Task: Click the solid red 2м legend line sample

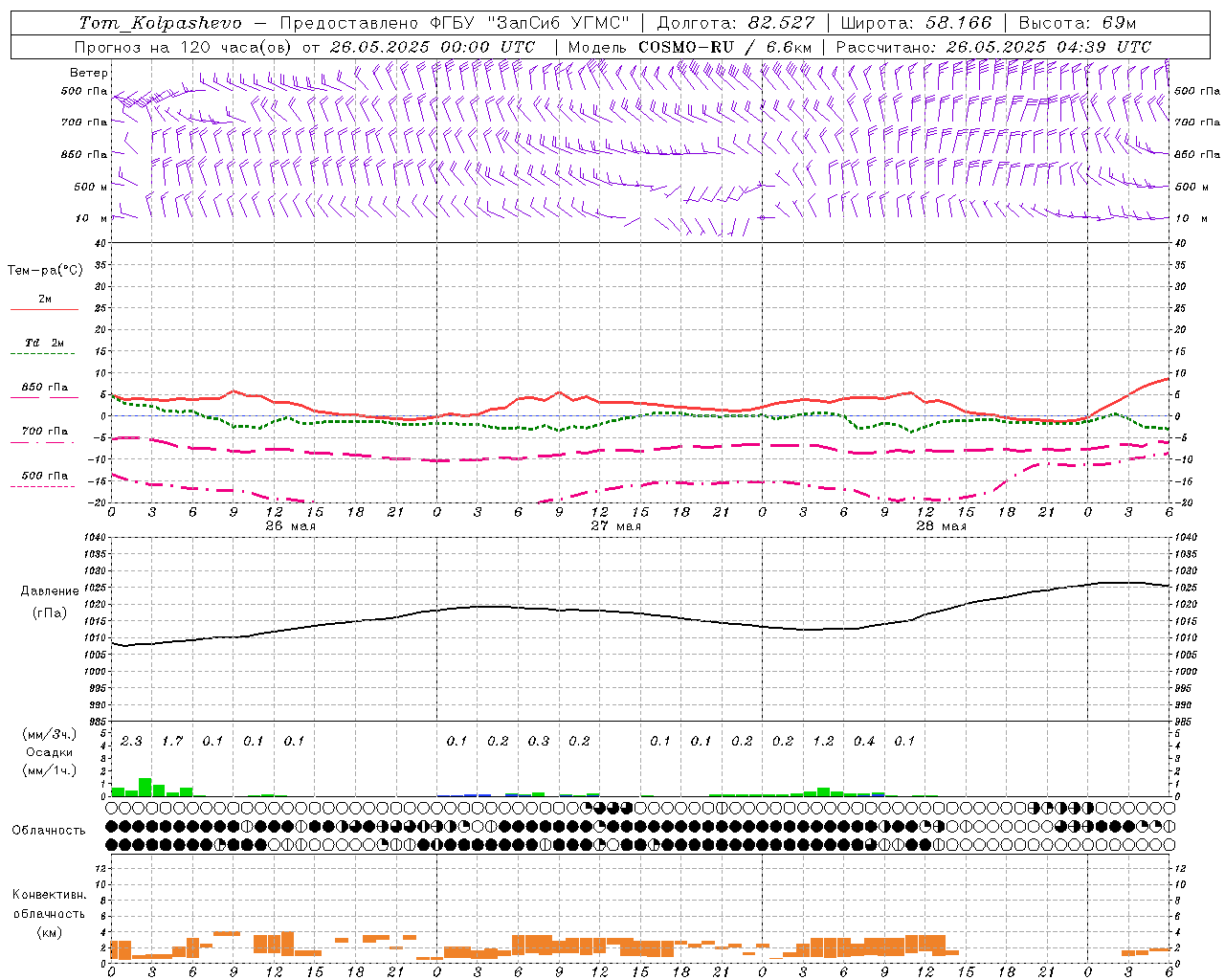Action: (44, 309)
